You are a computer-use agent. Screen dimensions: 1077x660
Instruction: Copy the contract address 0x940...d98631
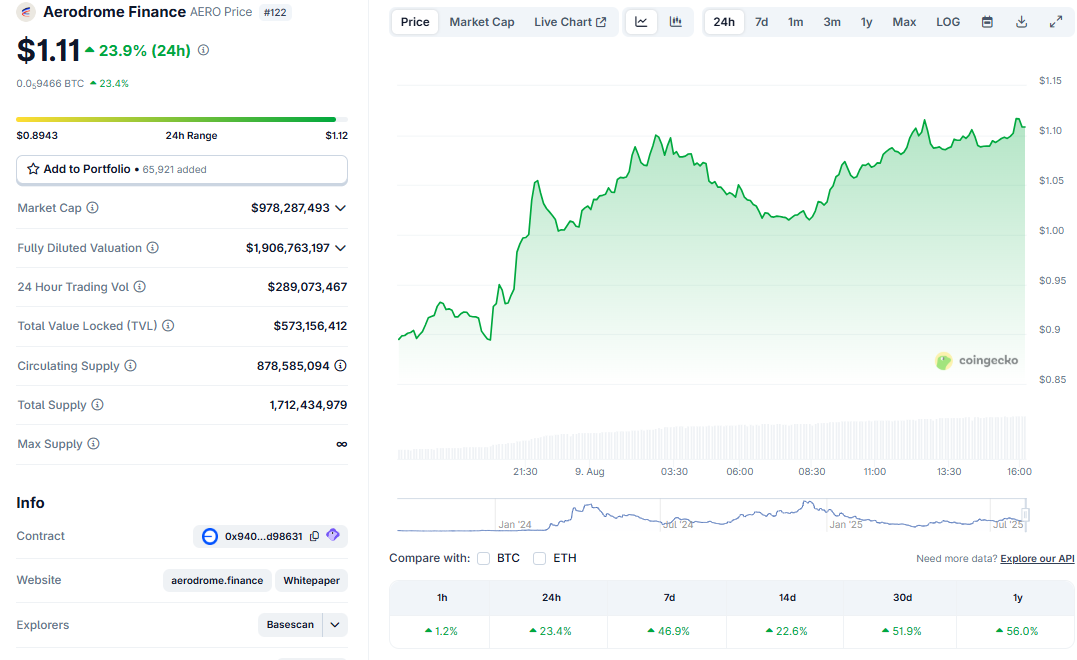click(x=315, y=536)
